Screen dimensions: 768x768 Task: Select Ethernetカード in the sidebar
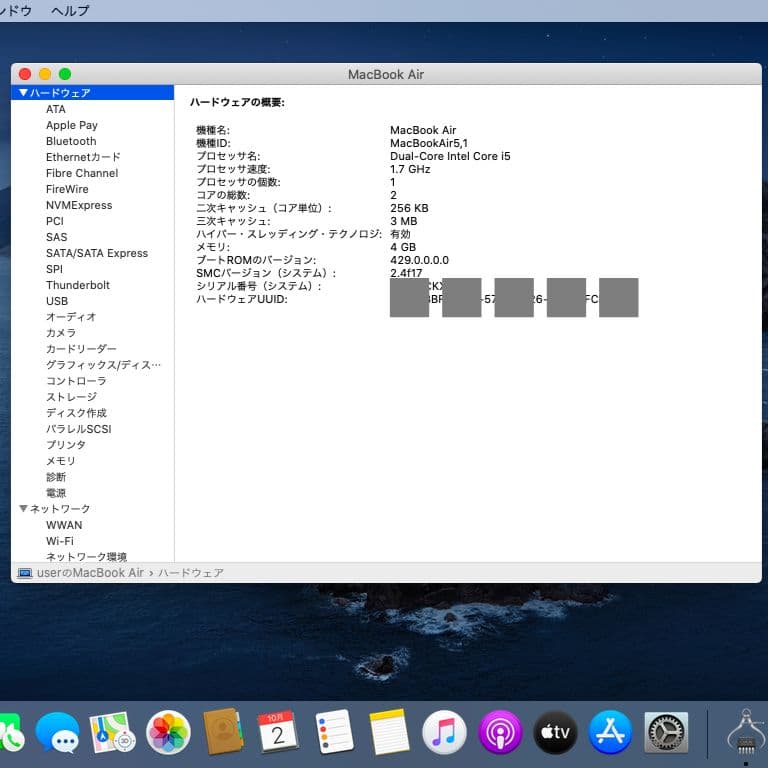pos(83,157)
